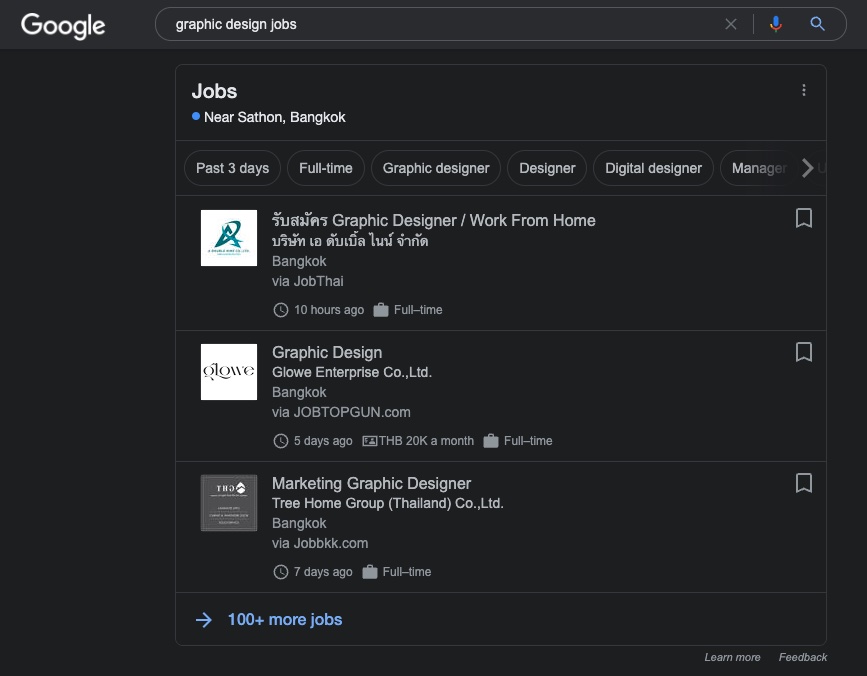Click in the search input field
867x676 pixels.
pos(440,24)
